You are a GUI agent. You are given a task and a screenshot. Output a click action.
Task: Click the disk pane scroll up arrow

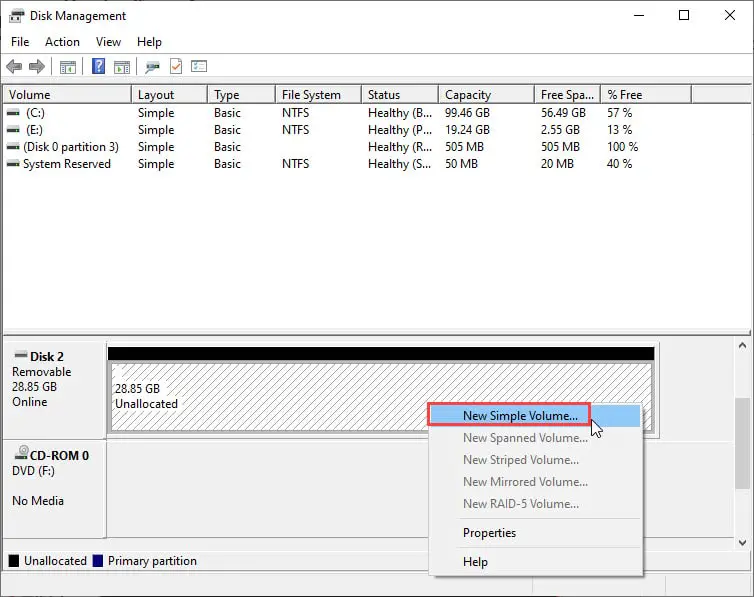coord(743,346)
